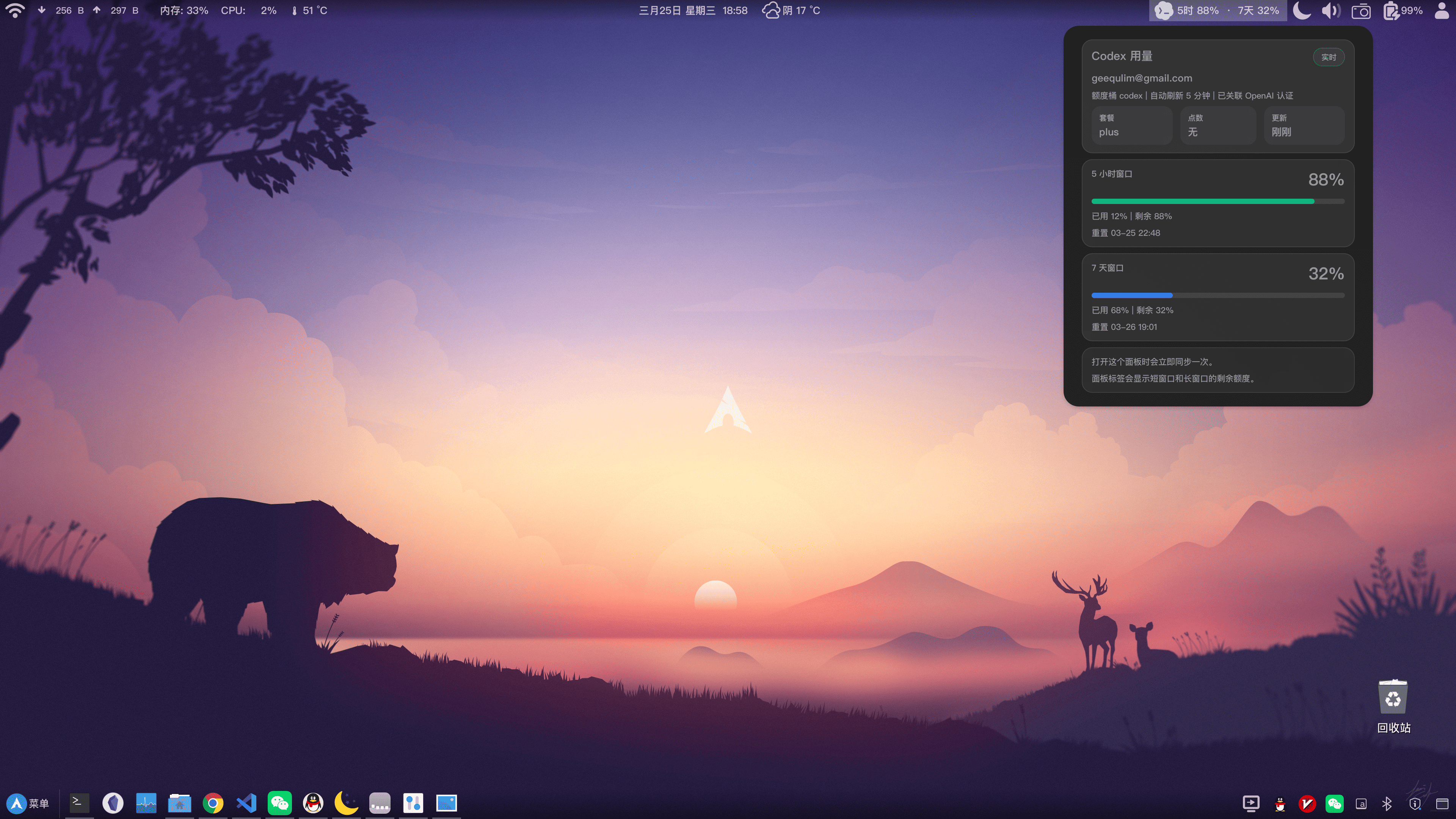Viewport: 1456px width, 819px height.
Task: Click the red V tray icon
Action: (x=1307, y=803)
